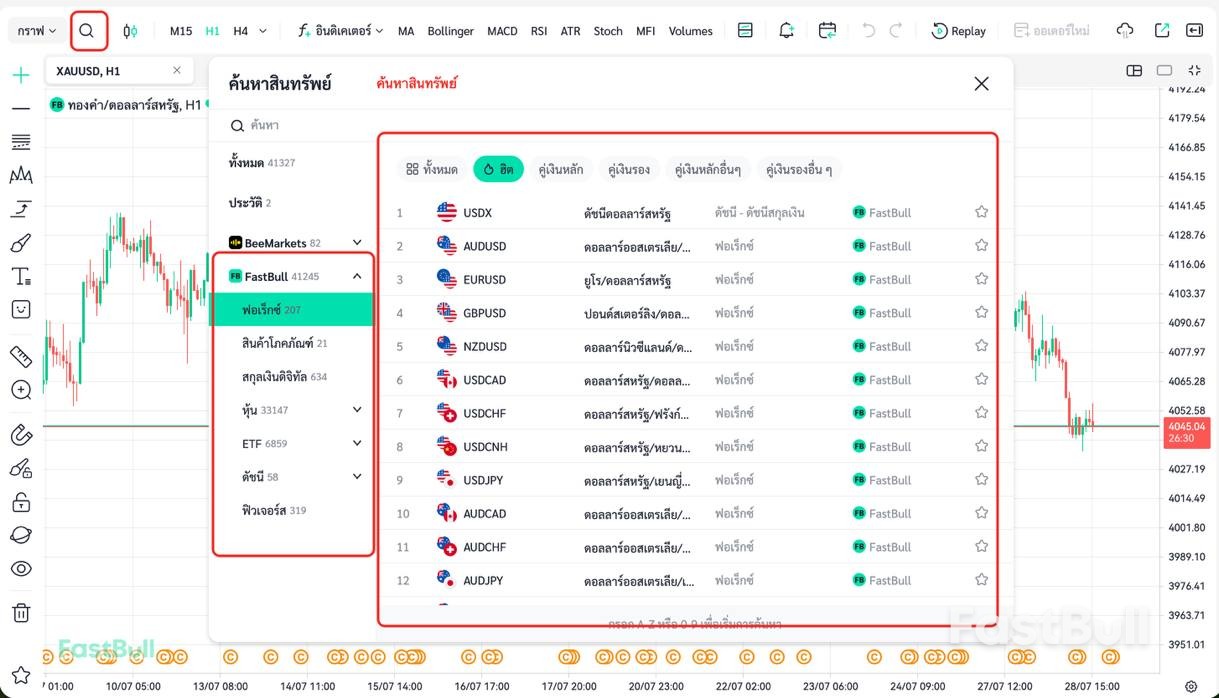The width and height of the screenshot is (1219, 698).
Task: Start the Replay mode
Action: 959,31
